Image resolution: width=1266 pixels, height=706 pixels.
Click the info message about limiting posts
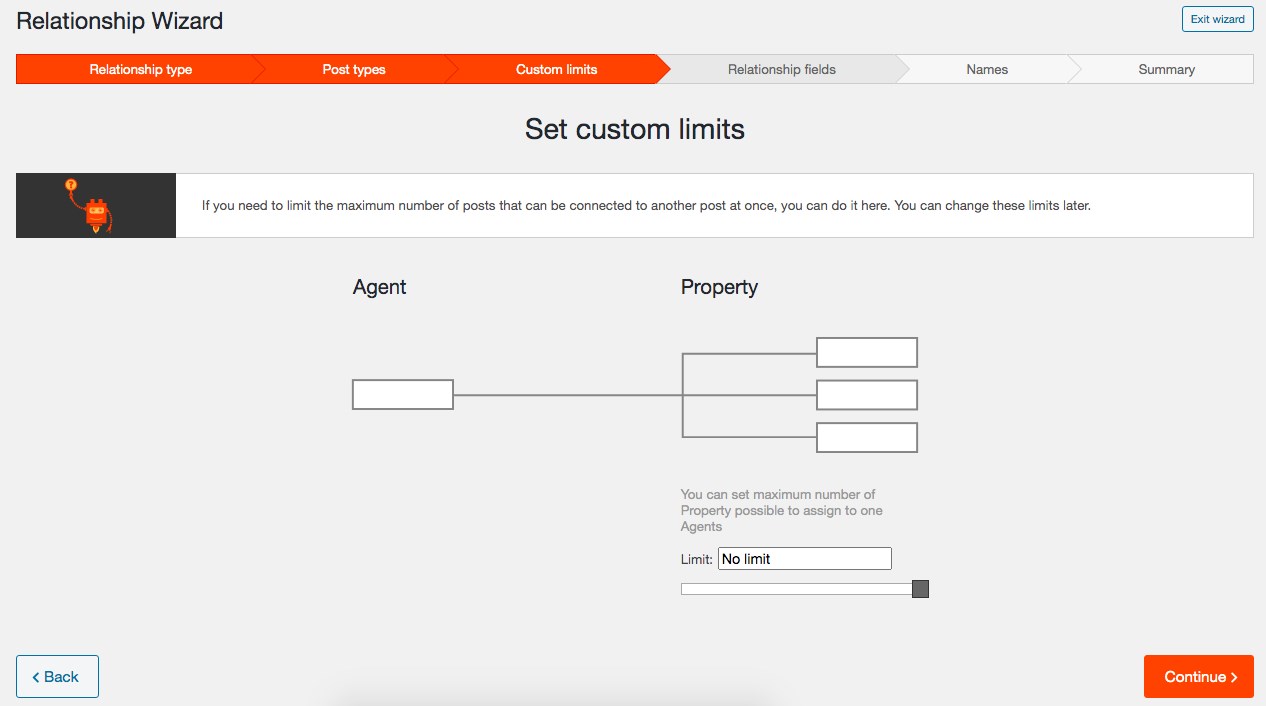point(646,206)
